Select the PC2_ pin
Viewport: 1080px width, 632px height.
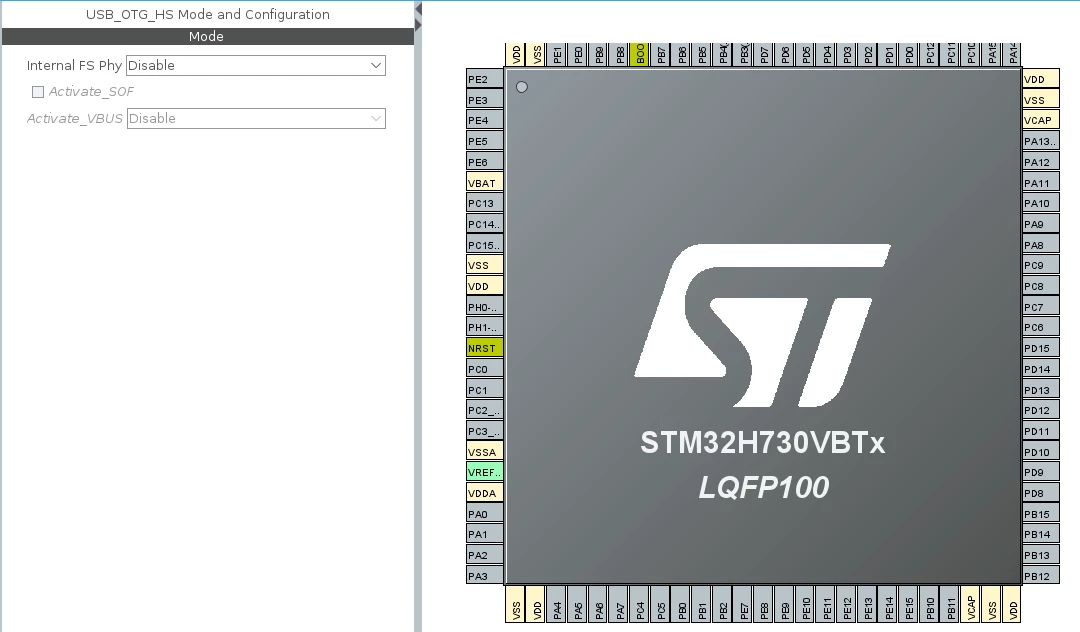485,410
